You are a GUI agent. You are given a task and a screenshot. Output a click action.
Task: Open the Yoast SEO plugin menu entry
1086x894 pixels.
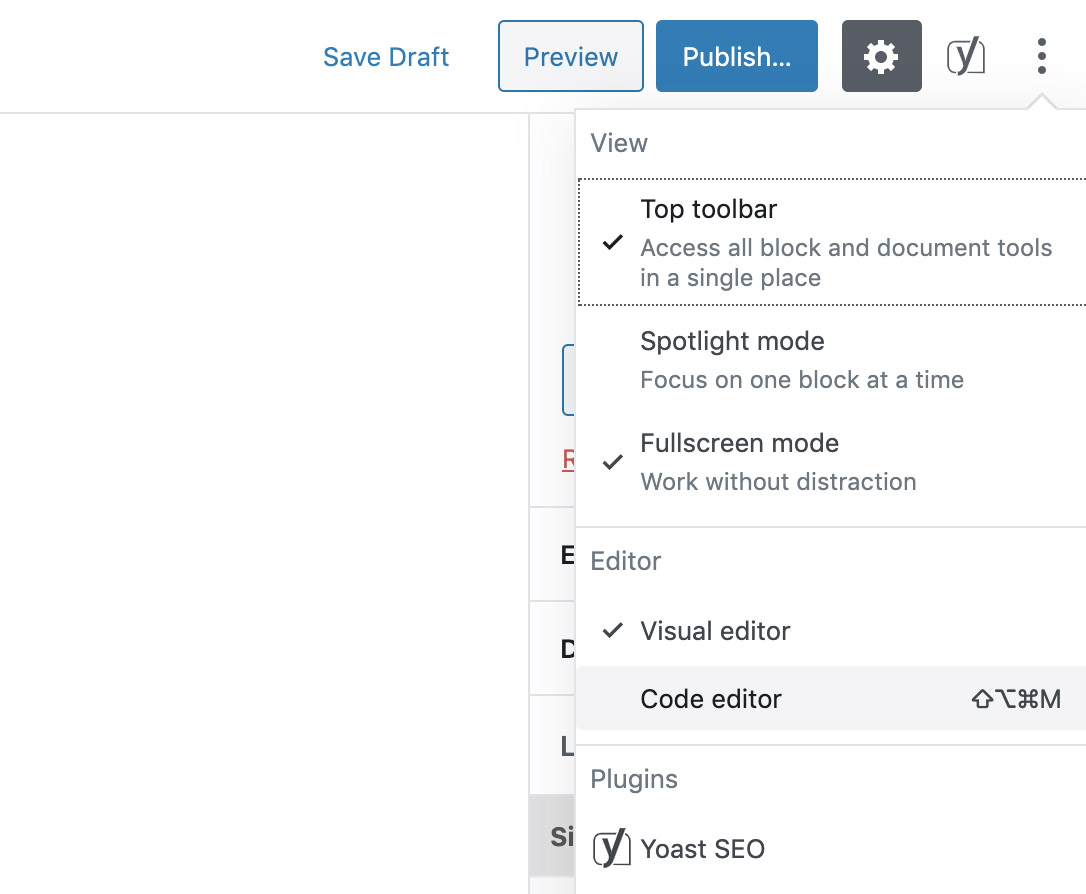point(702,849)
